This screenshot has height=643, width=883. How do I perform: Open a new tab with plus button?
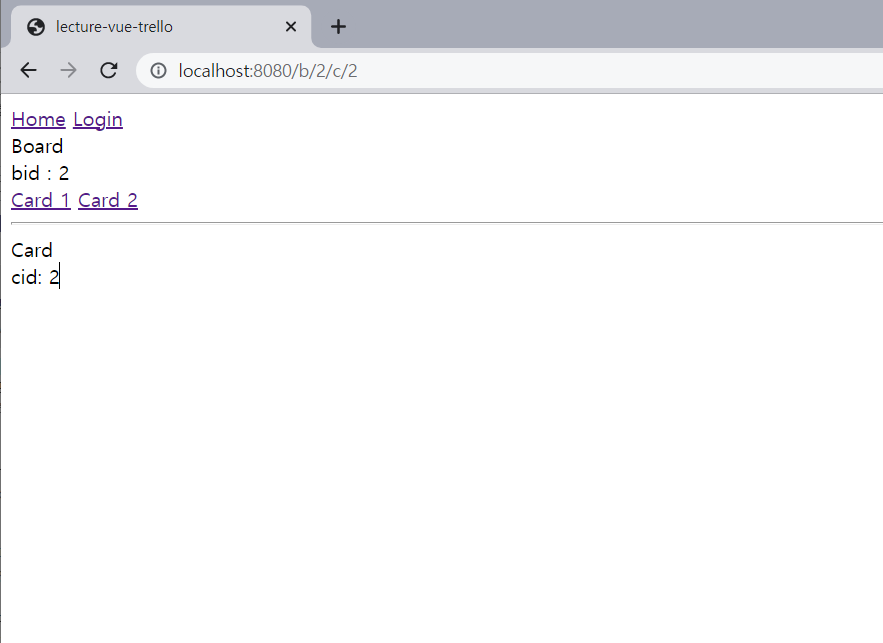tap(338, 26)
